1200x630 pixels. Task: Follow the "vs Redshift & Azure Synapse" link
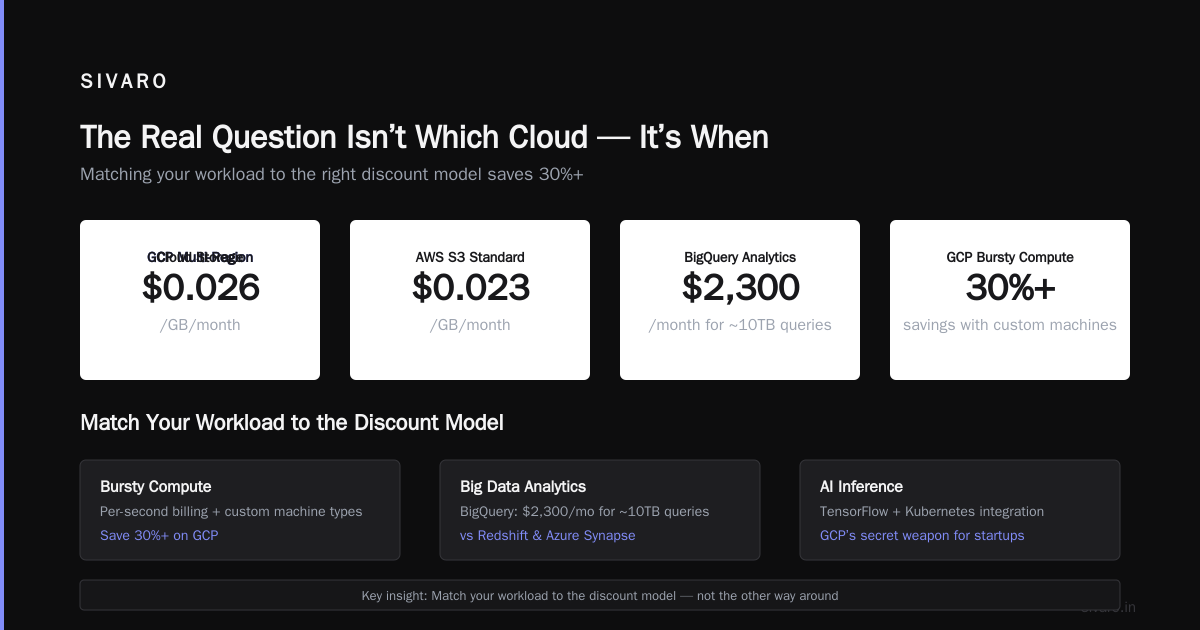pyautogui.click(x=547, y=535)
